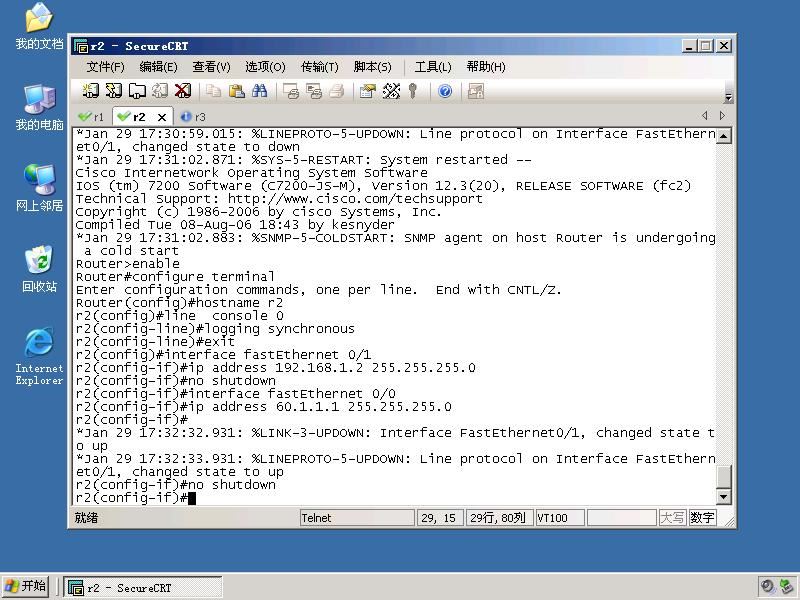800x600 pixels.
Task: Click the terminal scrollbar thumb
Action: 724,477
